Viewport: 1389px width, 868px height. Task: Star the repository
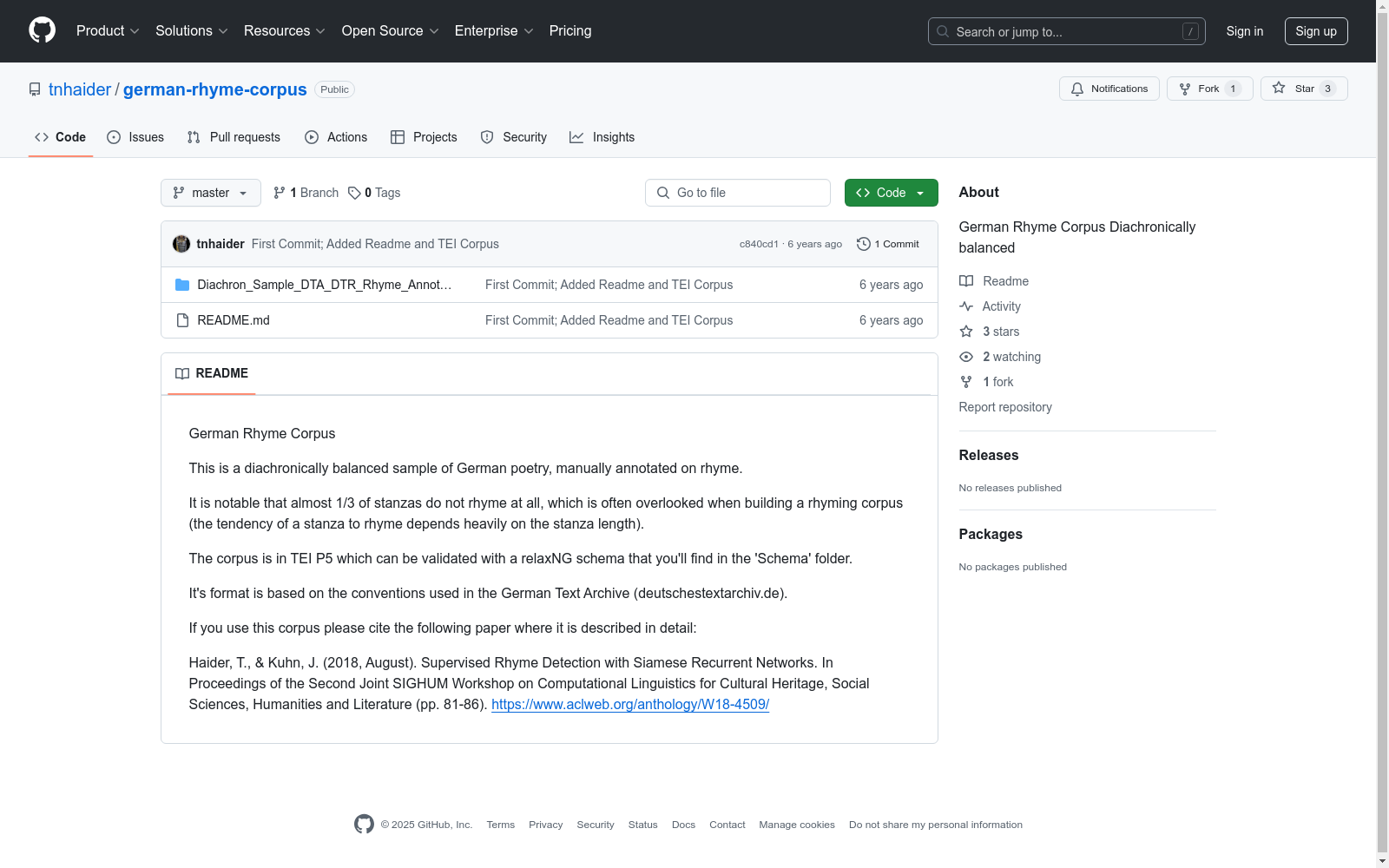click(1304, 89)
